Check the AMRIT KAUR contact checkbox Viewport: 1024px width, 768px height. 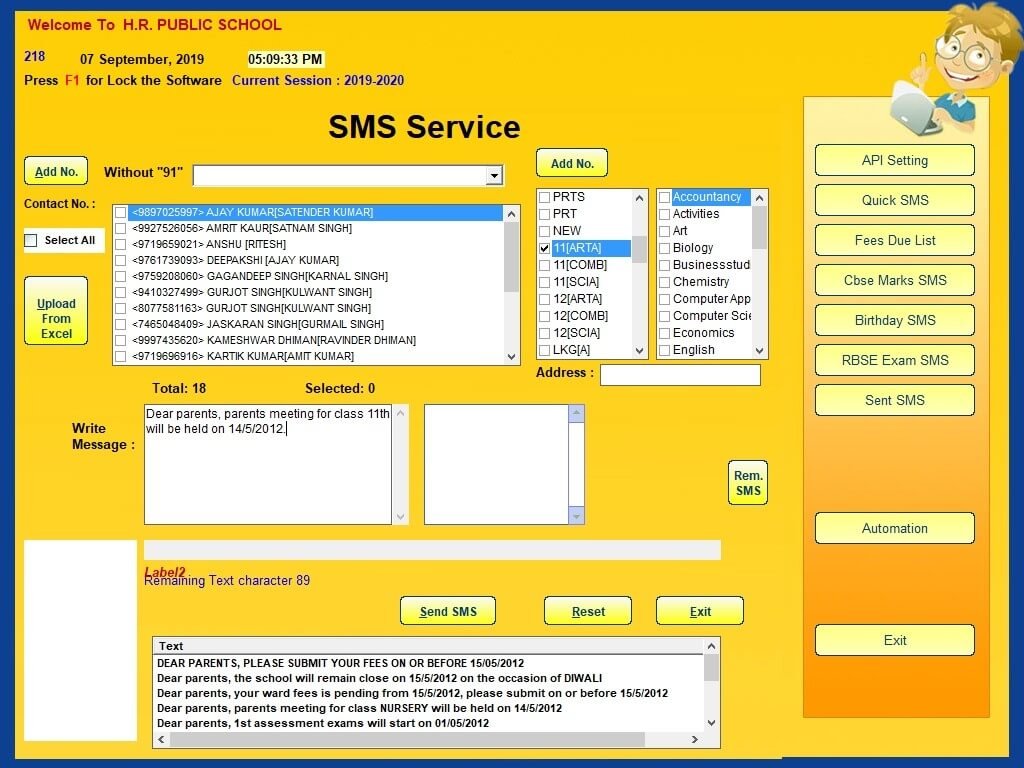pyautogui.click(x=120, y=229)
